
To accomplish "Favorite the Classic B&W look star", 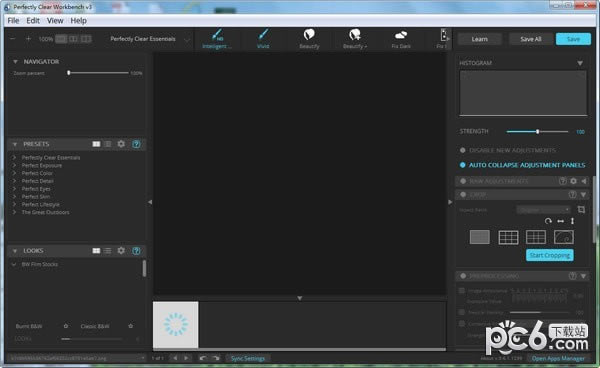I will pyautogui.click(x=130, y=326).
